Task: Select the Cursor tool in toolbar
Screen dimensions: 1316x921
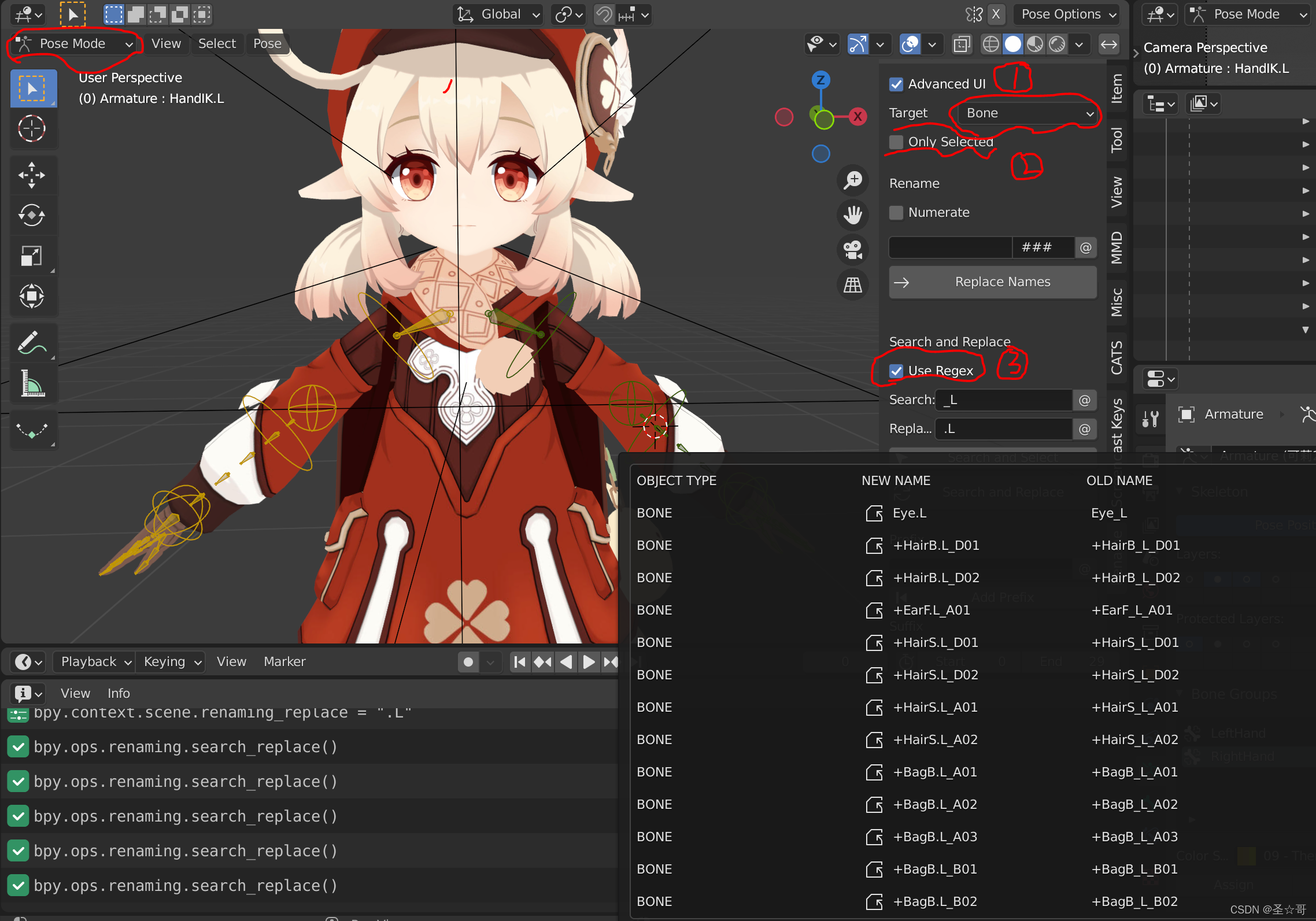Action: pyautogui.click(x=32, y=128)
